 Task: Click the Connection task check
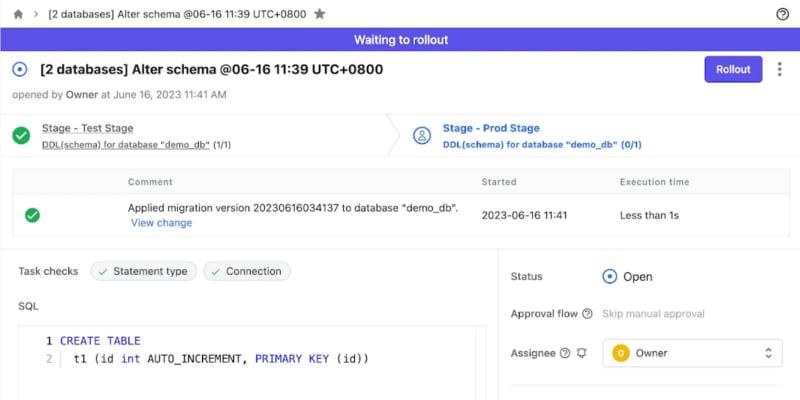(247, 271)
